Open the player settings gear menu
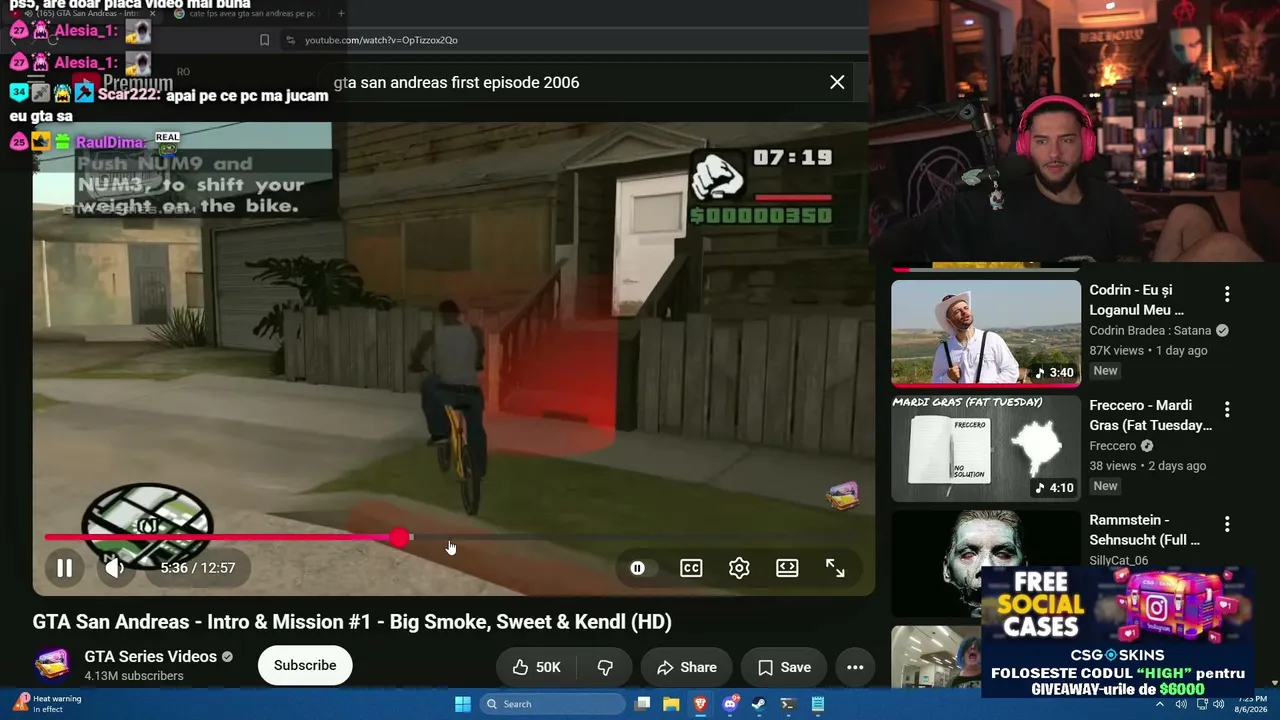The image size is (1280, 720). pyautogui.click(x=739, y=568)
